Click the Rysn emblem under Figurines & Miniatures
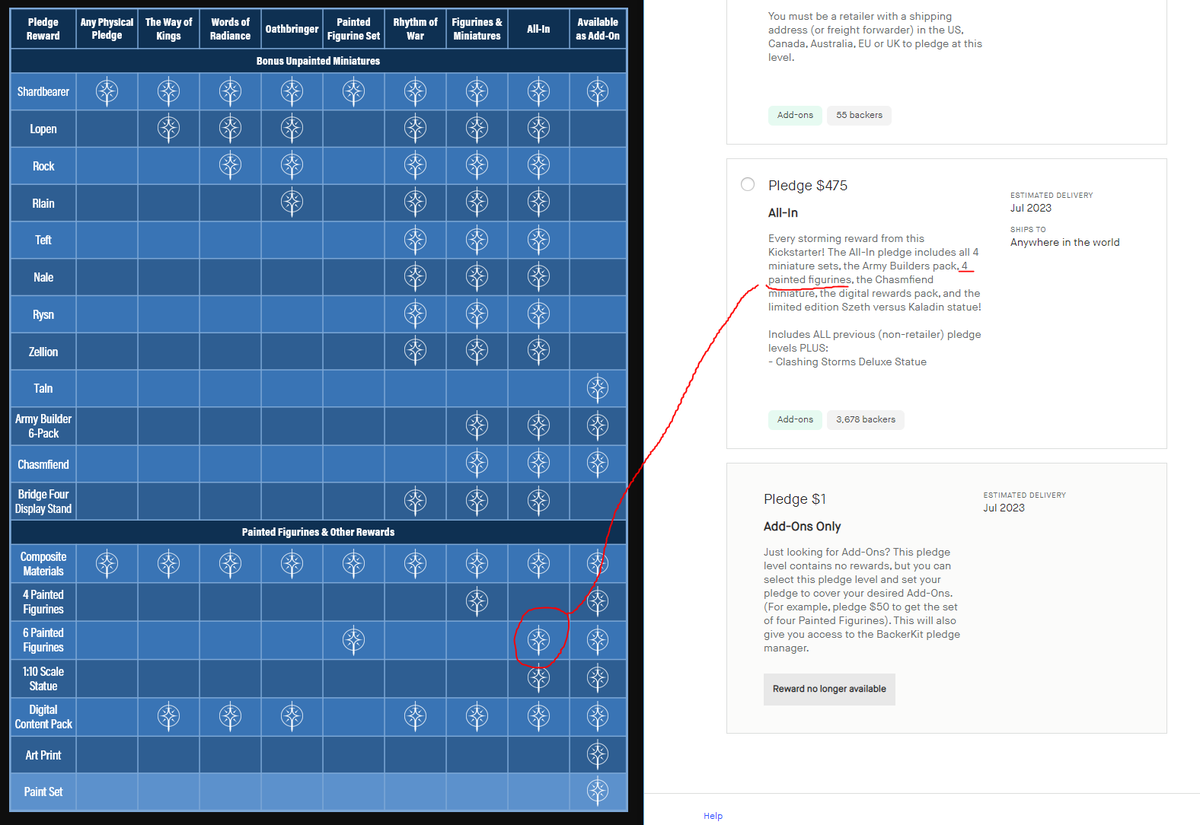 point(477,314)
